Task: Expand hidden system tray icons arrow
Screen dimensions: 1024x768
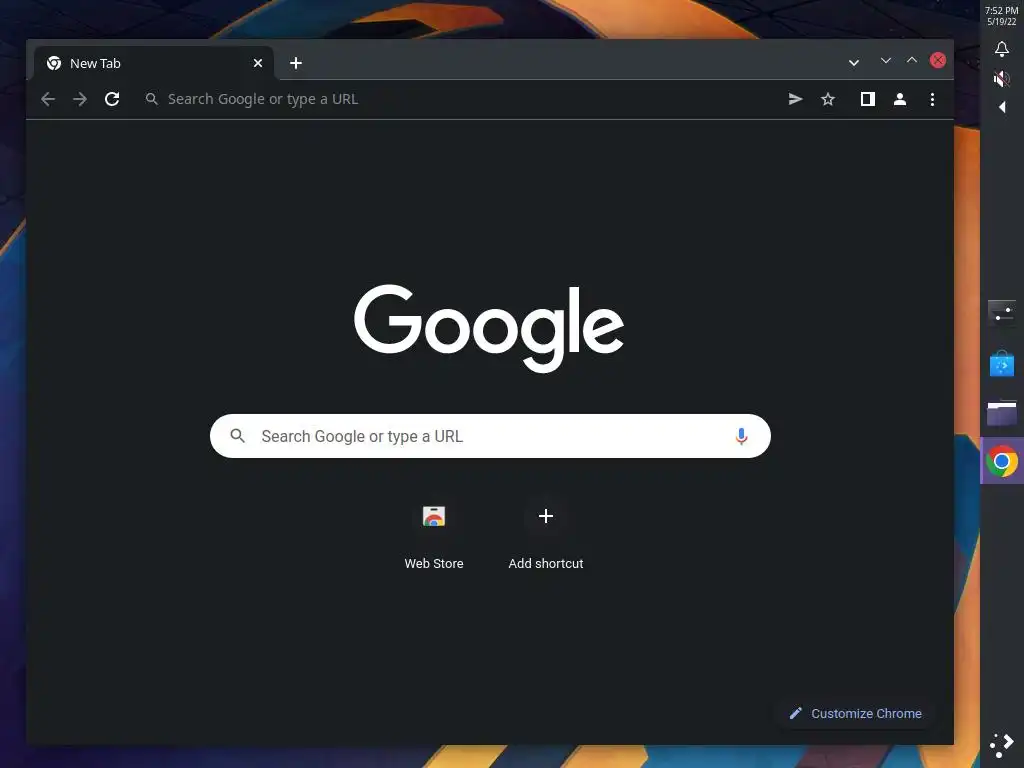Action: pyautogui.click(x=1002, y=107)
